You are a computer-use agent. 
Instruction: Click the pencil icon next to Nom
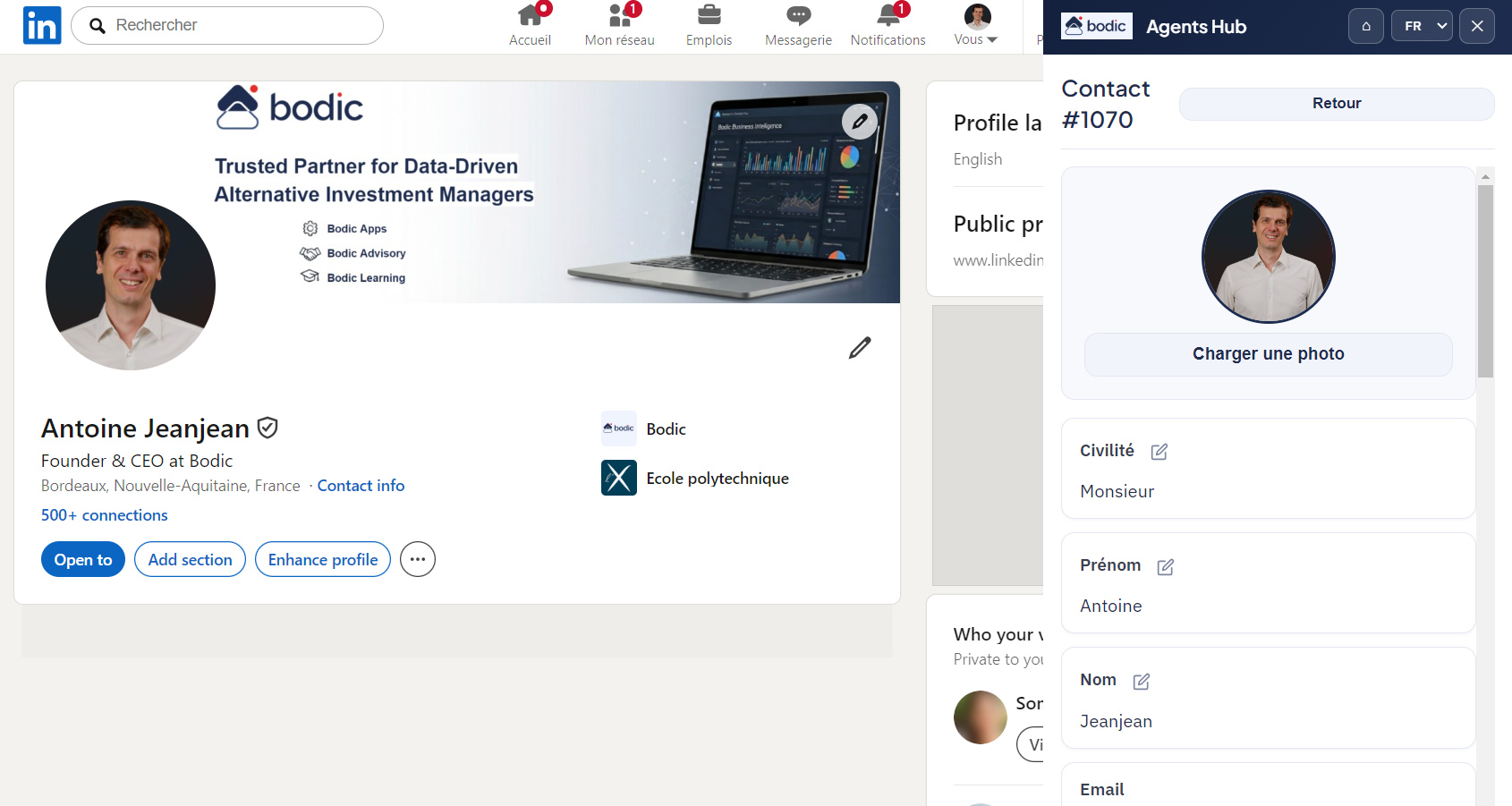(1141, 681)
